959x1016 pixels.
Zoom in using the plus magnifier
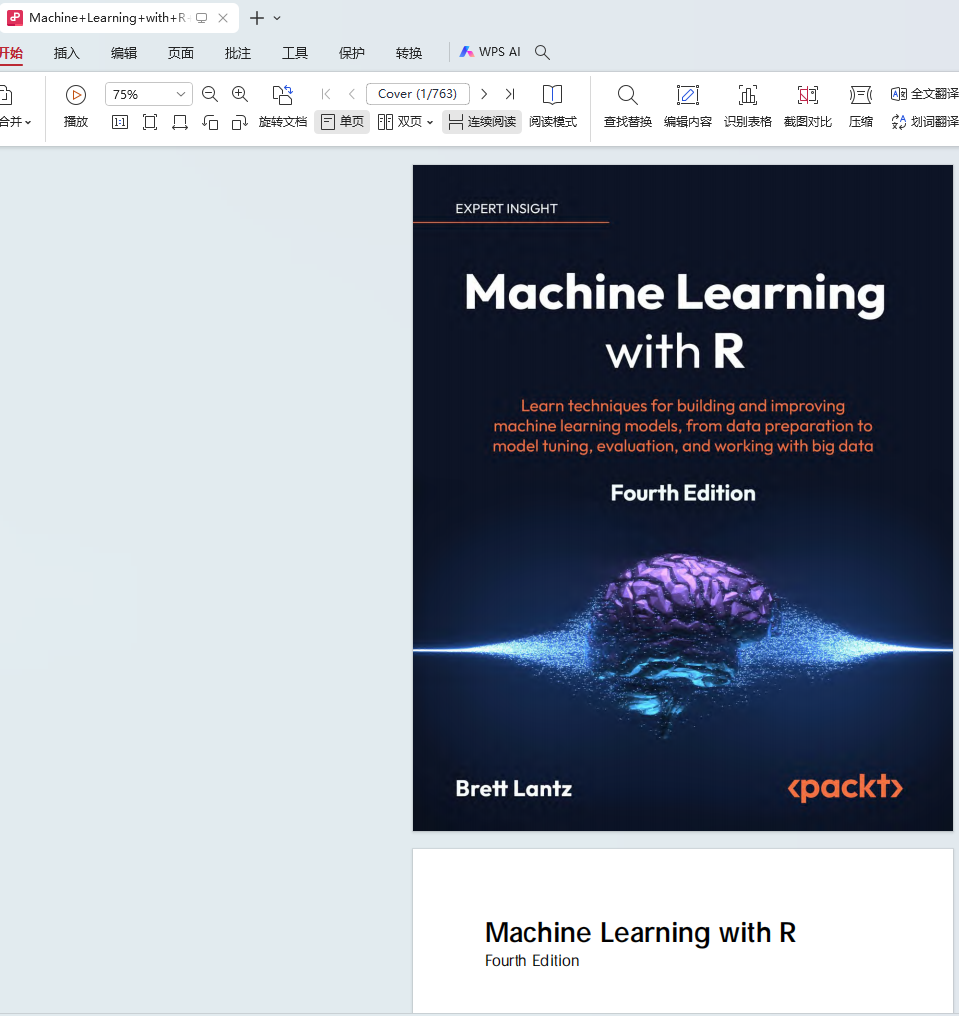[x=240, y=94]
